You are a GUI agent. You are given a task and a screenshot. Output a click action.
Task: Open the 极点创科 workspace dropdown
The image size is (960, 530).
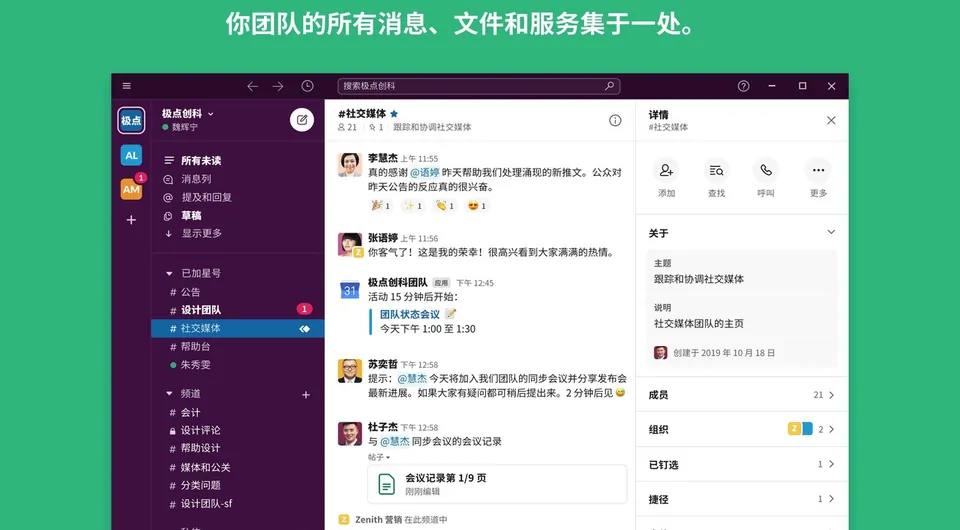point(188,113)
